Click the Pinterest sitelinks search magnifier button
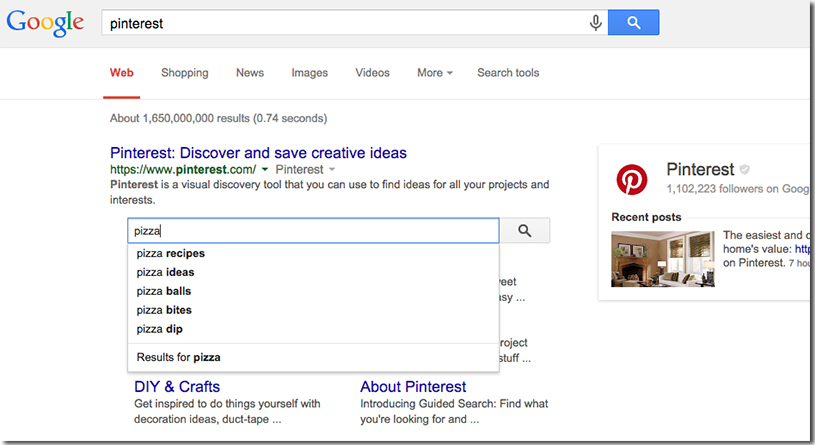This screenshot has width=815, height=445. (x=524, y=231)
